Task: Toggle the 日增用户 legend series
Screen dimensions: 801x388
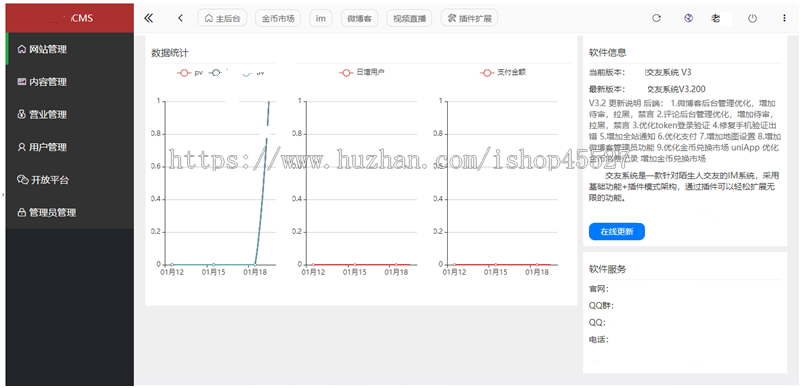Action: click(362, 73)
